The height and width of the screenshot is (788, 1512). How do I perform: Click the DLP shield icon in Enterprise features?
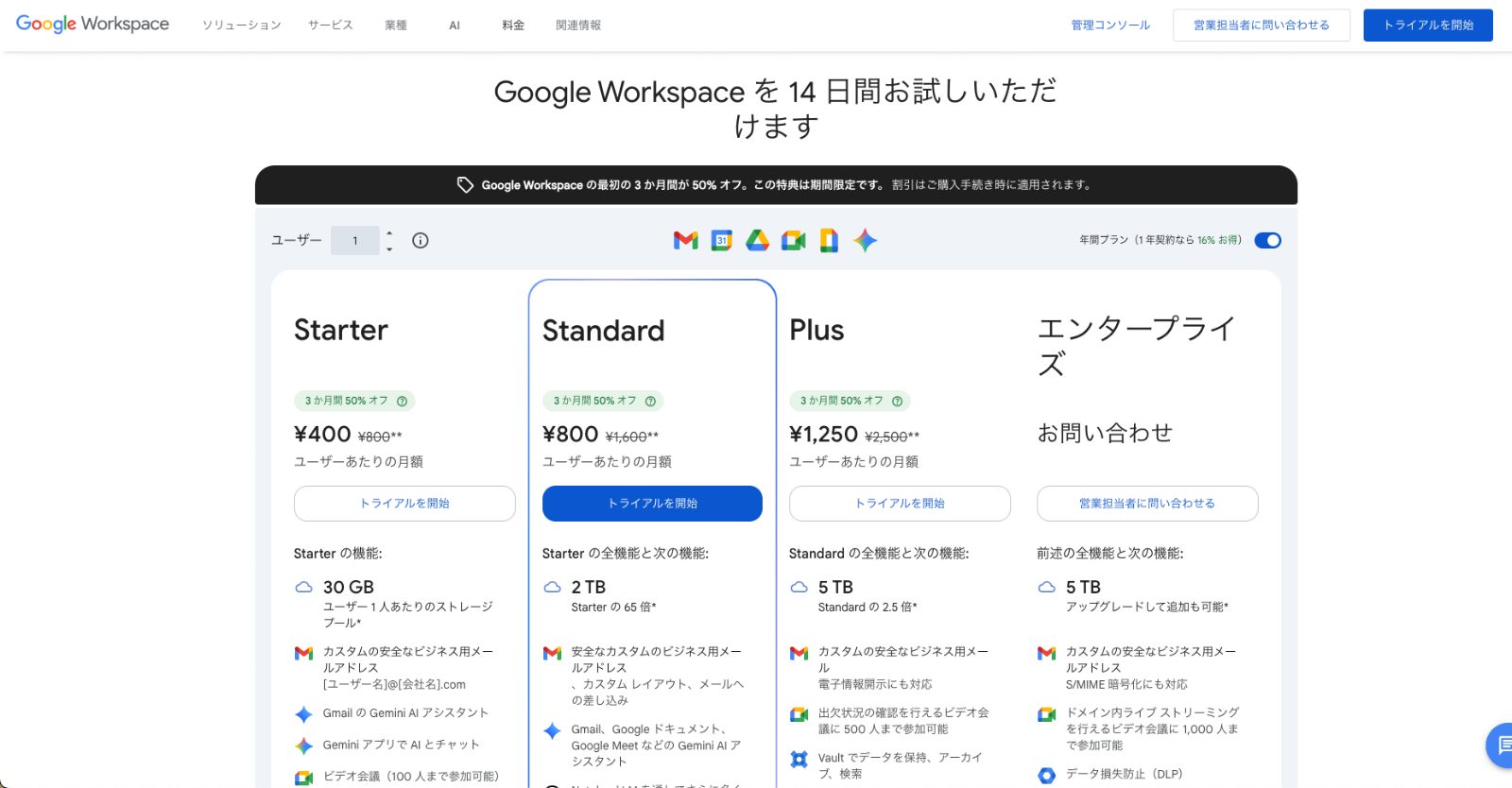pyautogui.click(x=1046, y=776)
